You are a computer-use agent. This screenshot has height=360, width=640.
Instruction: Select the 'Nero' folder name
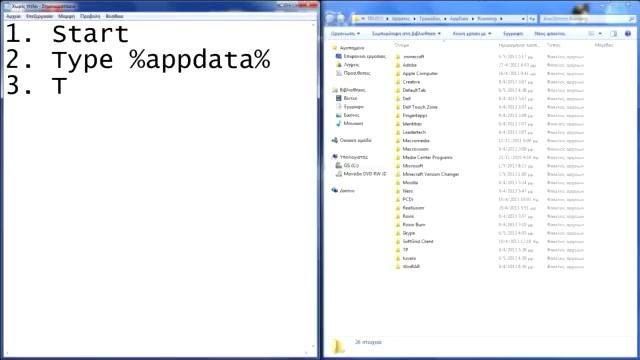click(407, 191)
